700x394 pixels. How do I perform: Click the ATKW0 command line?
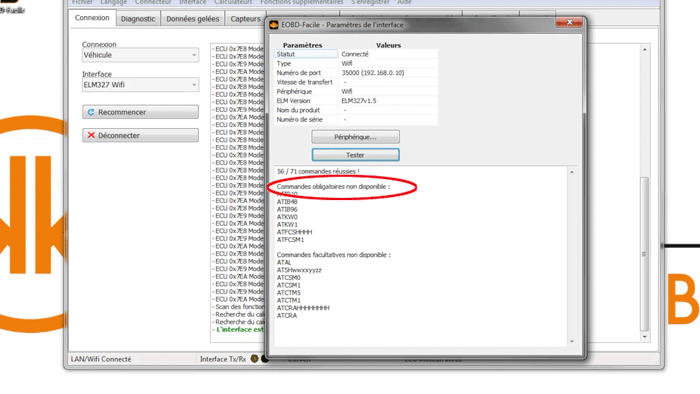pos(287,217)
